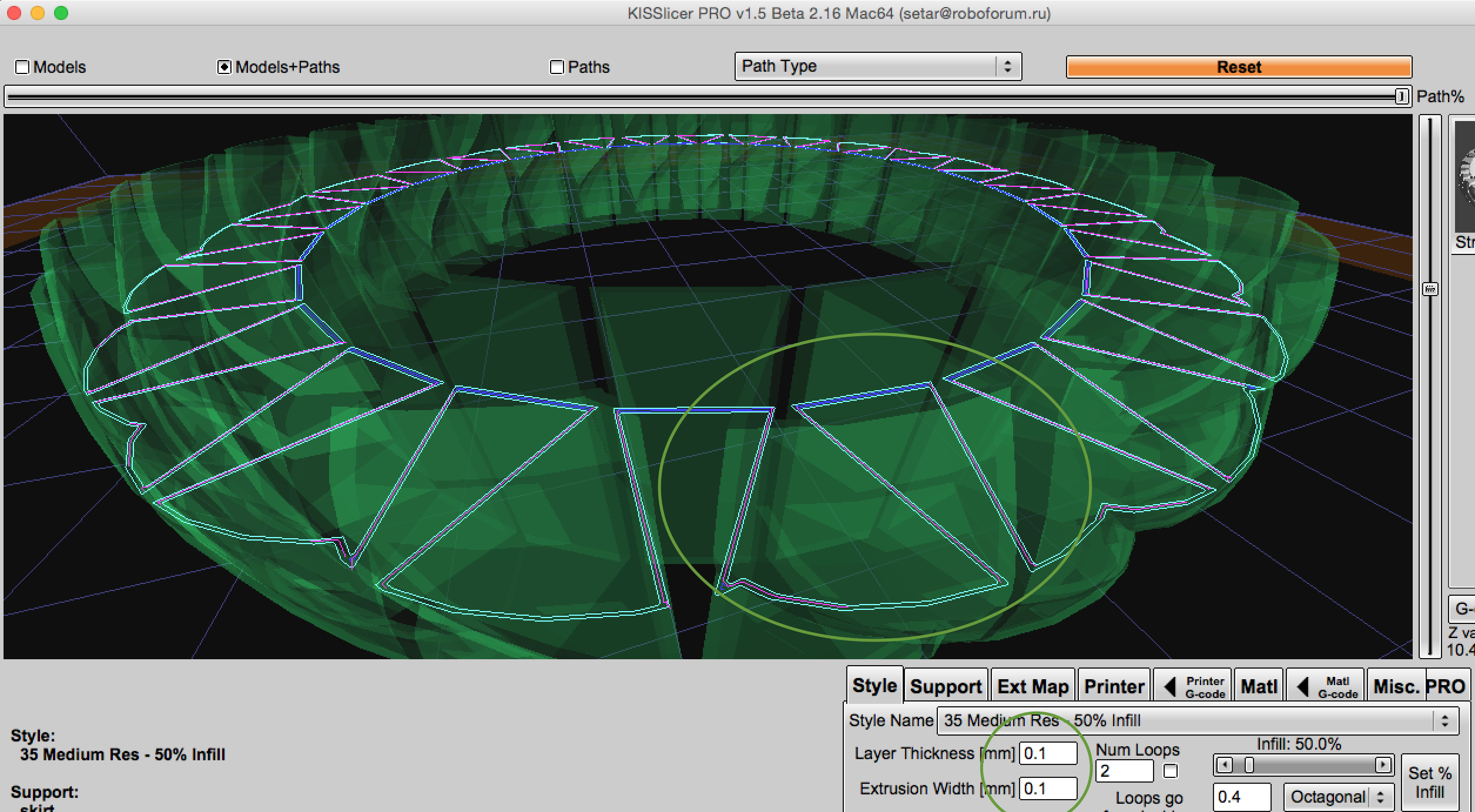Open the Path Type dropdown
The height and width of the screenshot is (812, 1475).
point(878,66)
